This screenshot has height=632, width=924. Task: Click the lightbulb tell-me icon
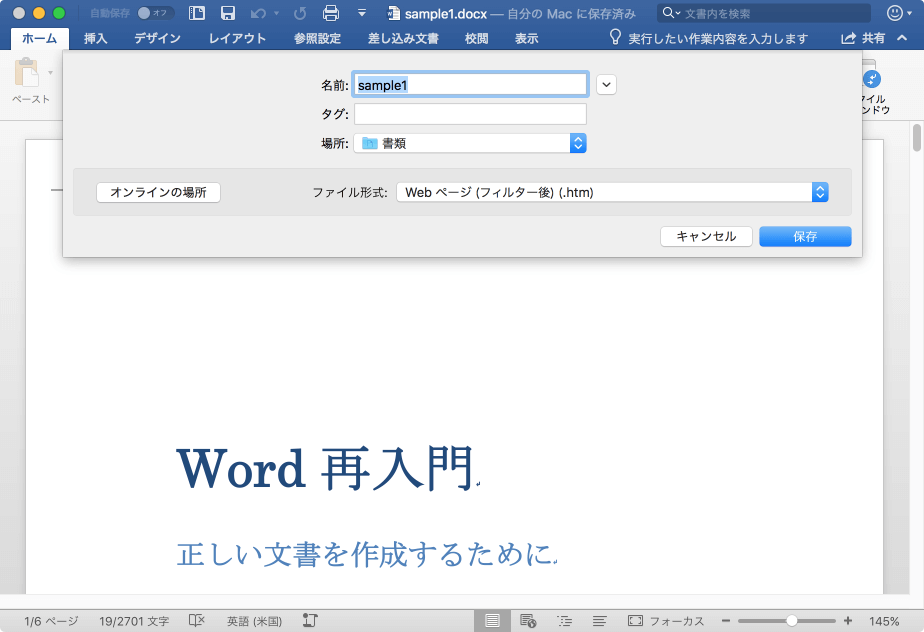[615, 37]
